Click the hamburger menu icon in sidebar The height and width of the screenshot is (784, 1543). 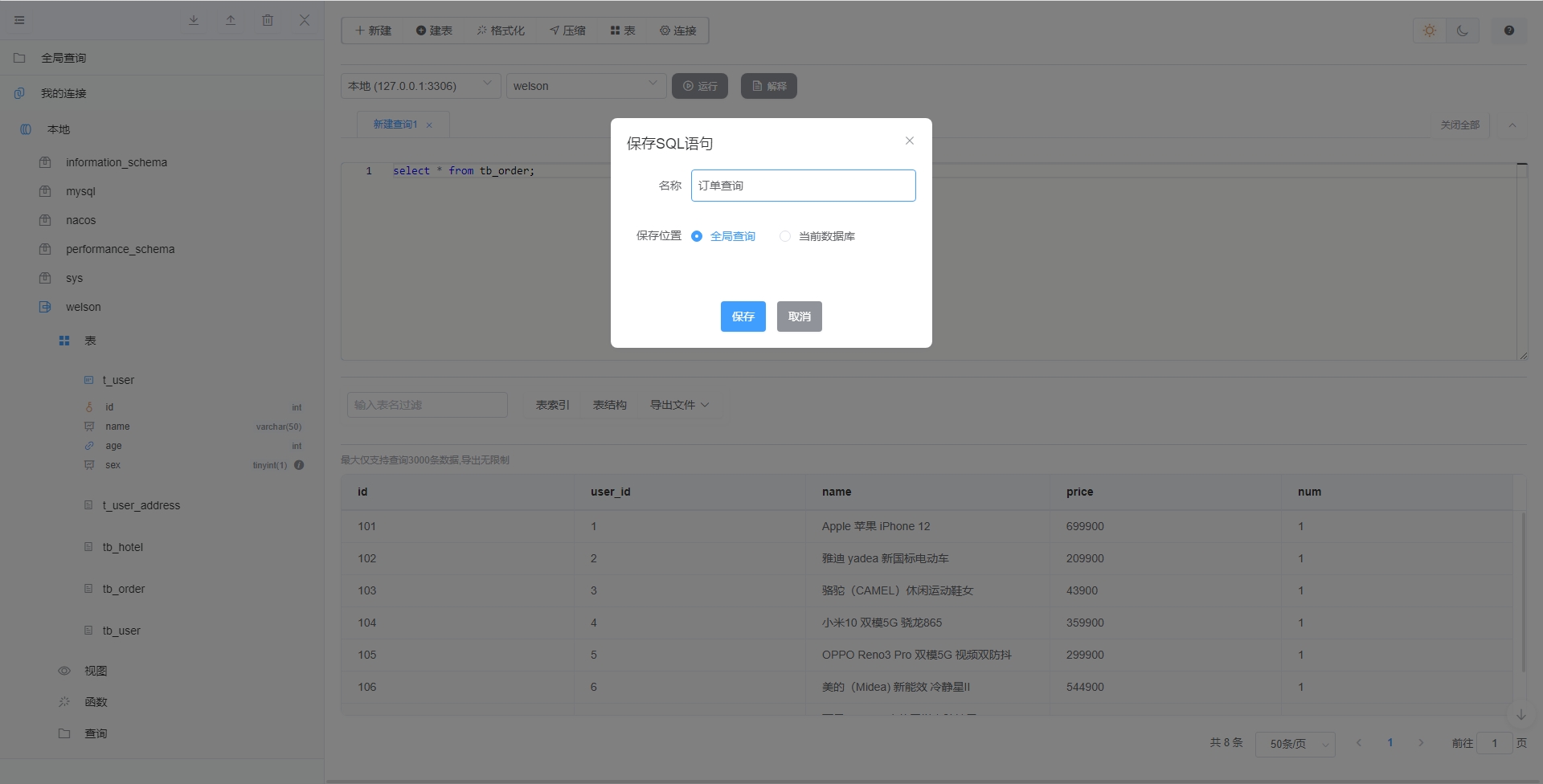click(19, 20)
